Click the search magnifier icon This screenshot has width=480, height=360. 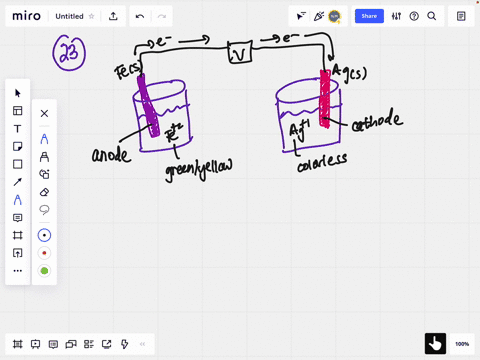(x=432, y=16)
